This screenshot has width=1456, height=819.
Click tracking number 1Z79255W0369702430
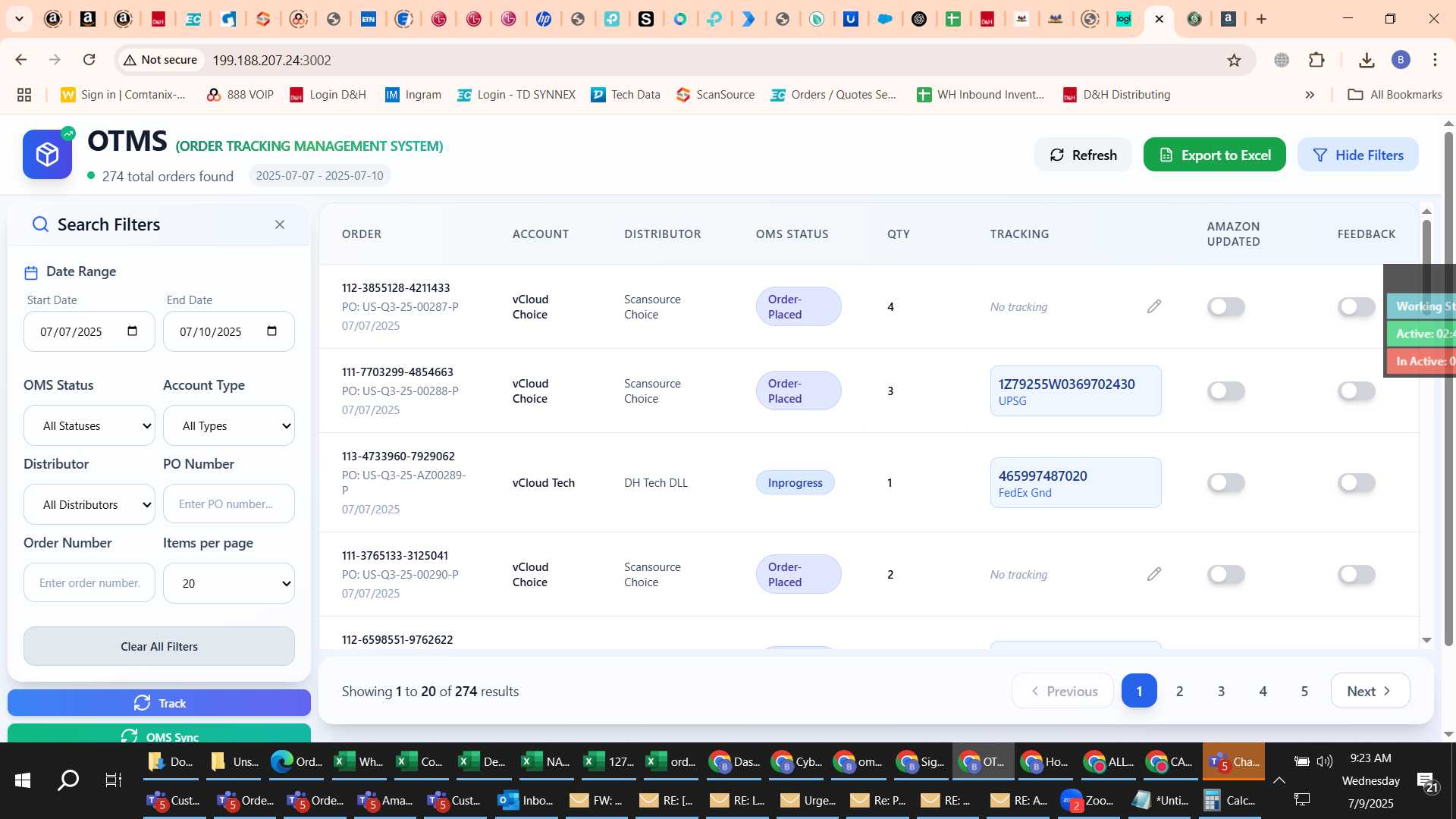[1066, 384]
